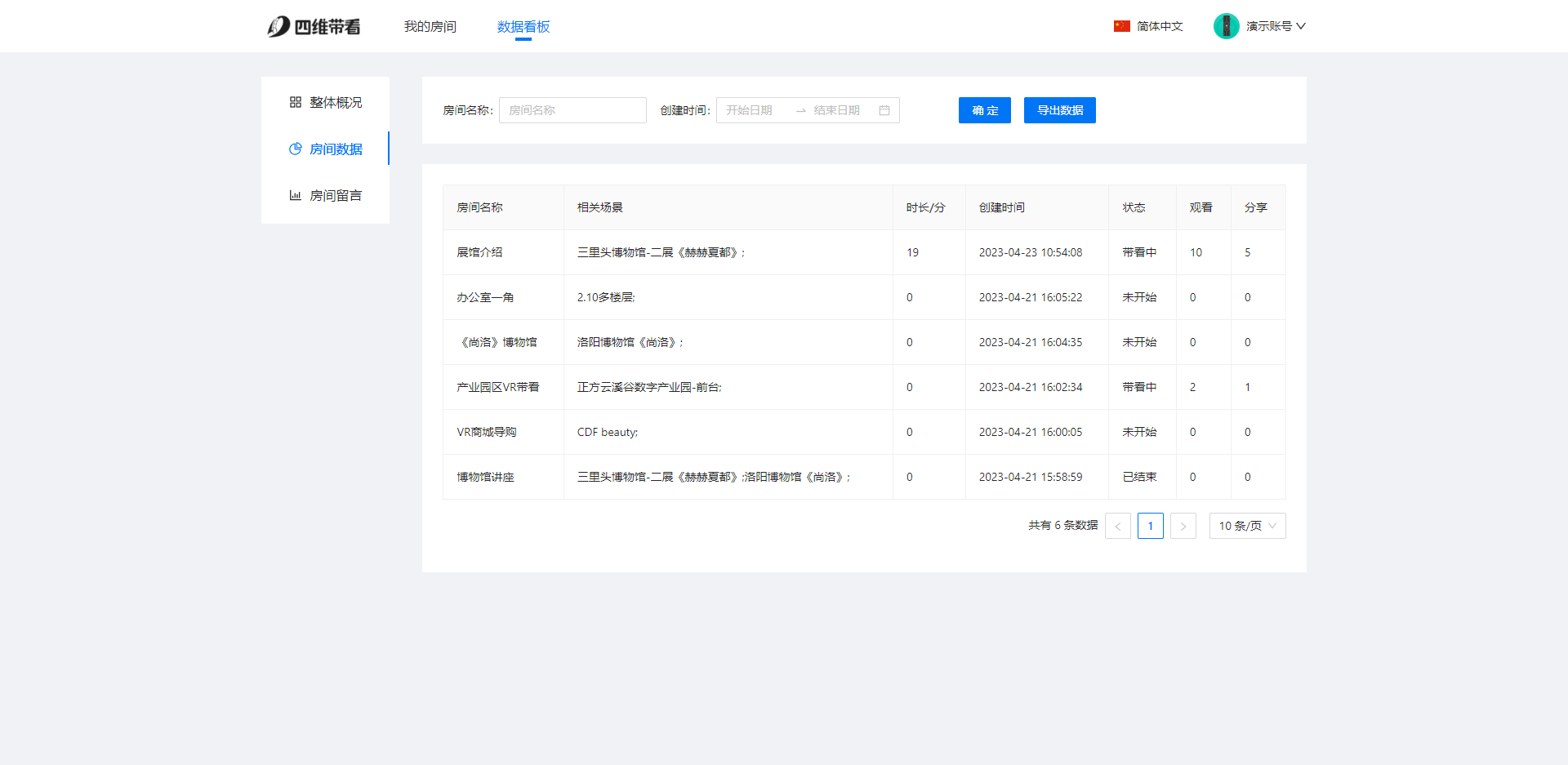Open the 数据看板 tab
Image resolution: width=1568 pixels, height=765 pixels.
(x=523, y=27)
